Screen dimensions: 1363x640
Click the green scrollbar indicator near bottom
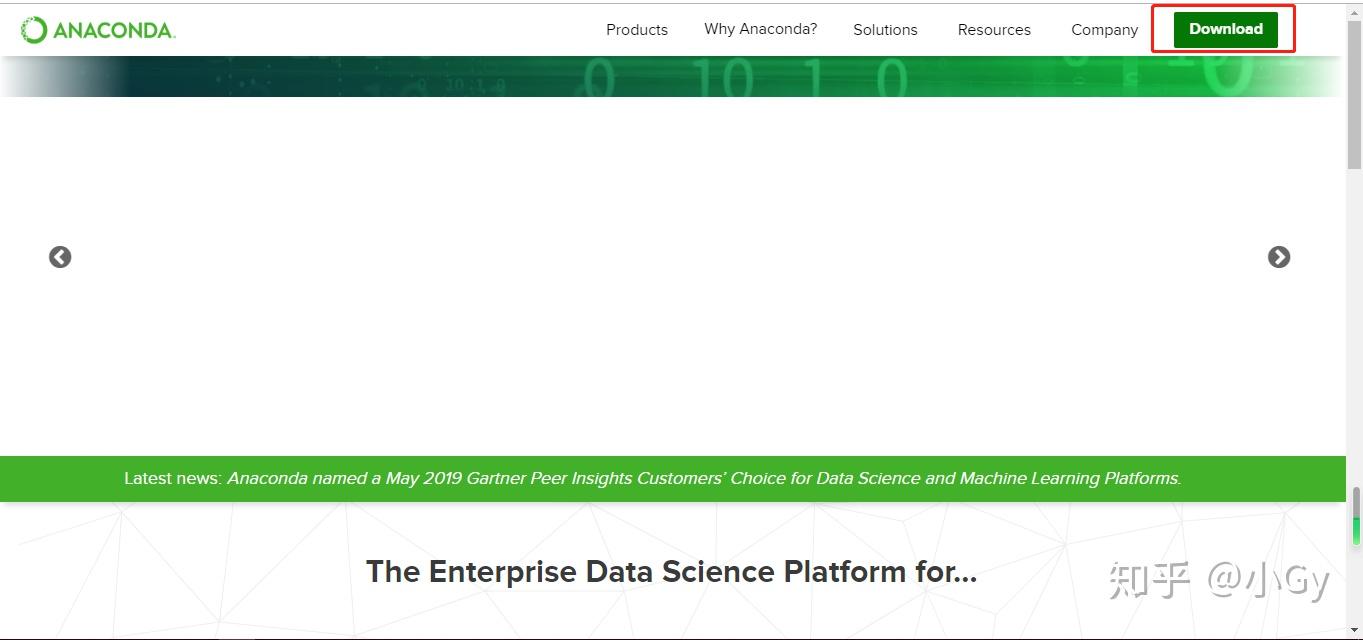1356,530
